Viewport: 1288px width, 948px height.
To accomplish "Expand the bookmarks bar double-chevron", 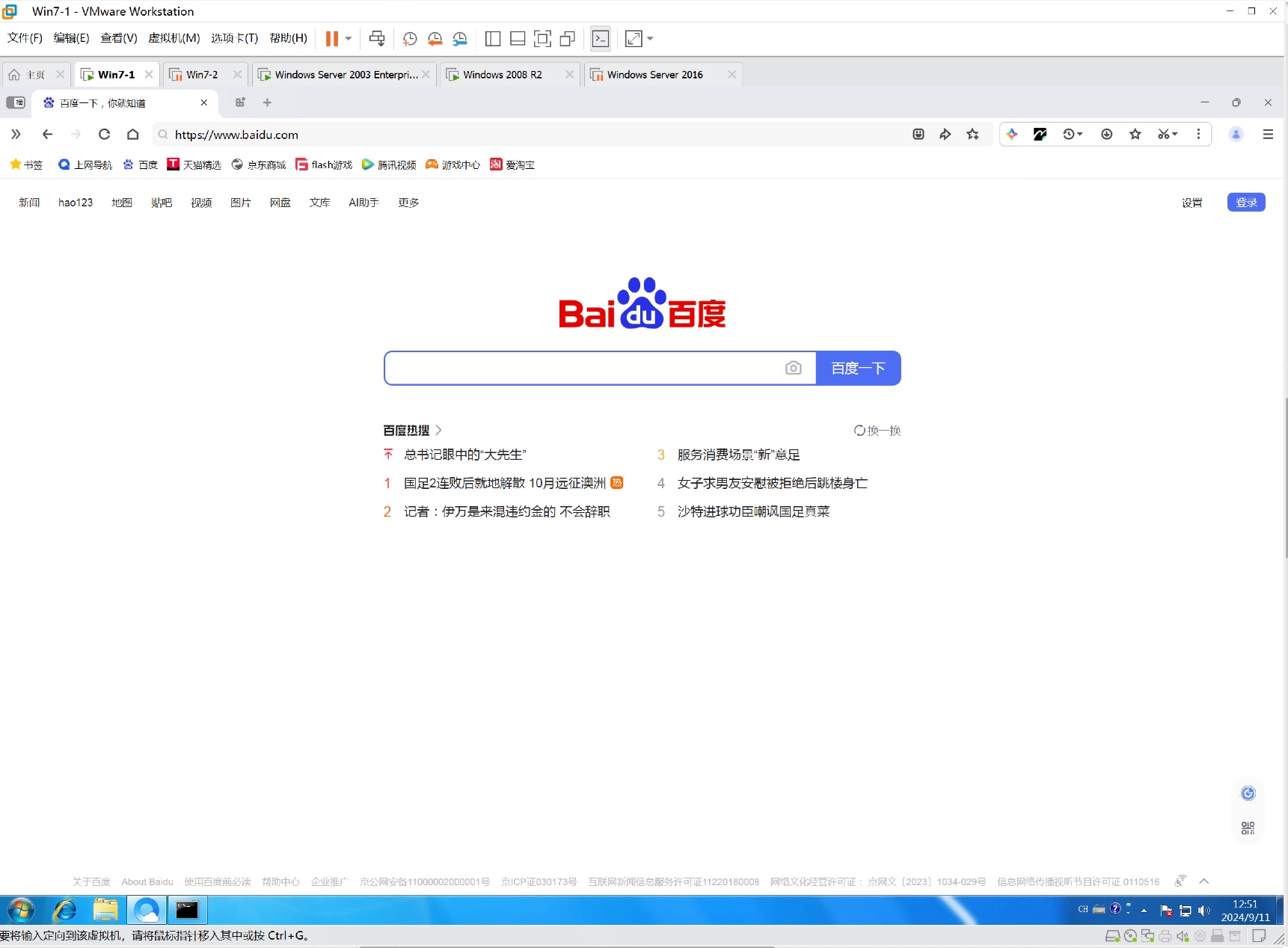I will (16, 135).
